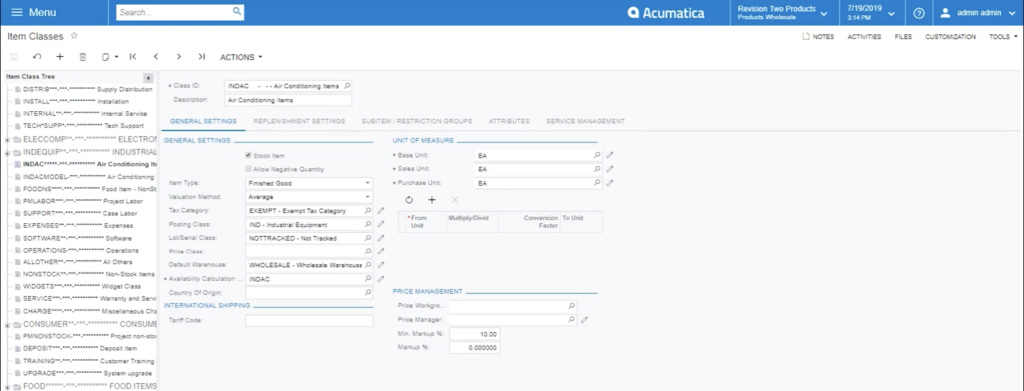Viewport: 1024px width, 391px height.
Task: Open the admin admin user menu
Action: coord(978,12)
